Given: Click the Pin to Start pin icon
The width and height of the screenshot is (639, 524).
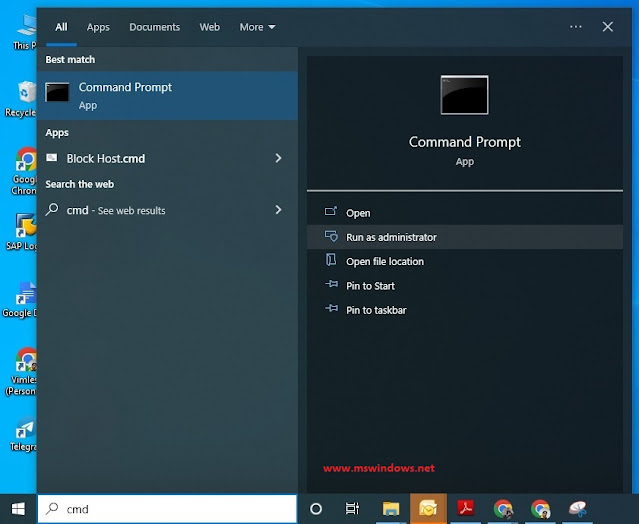Looking at the screenshot, I should [x=331, y=284].
